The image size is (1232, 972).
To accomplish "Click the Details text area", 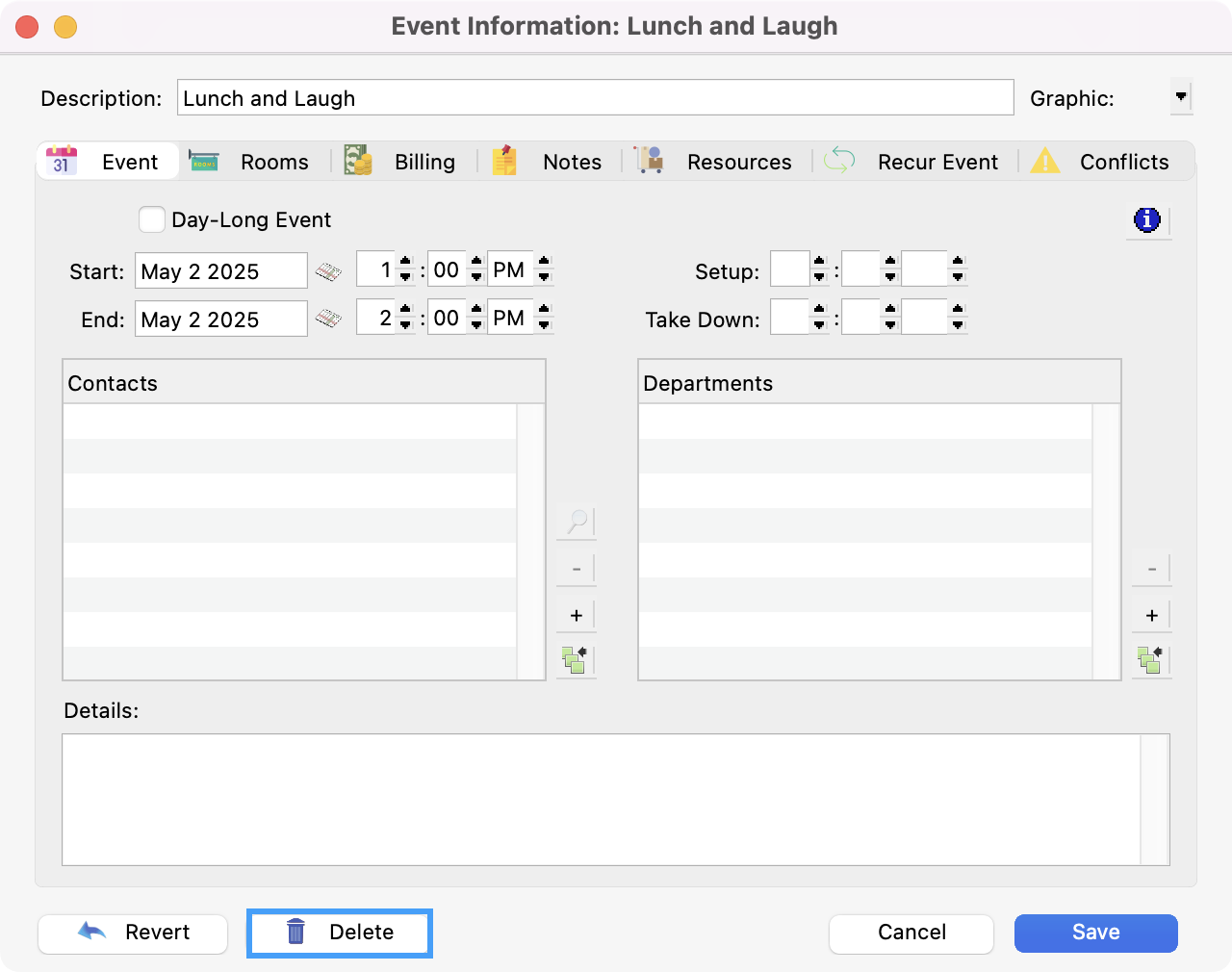I will coord(602,800).
